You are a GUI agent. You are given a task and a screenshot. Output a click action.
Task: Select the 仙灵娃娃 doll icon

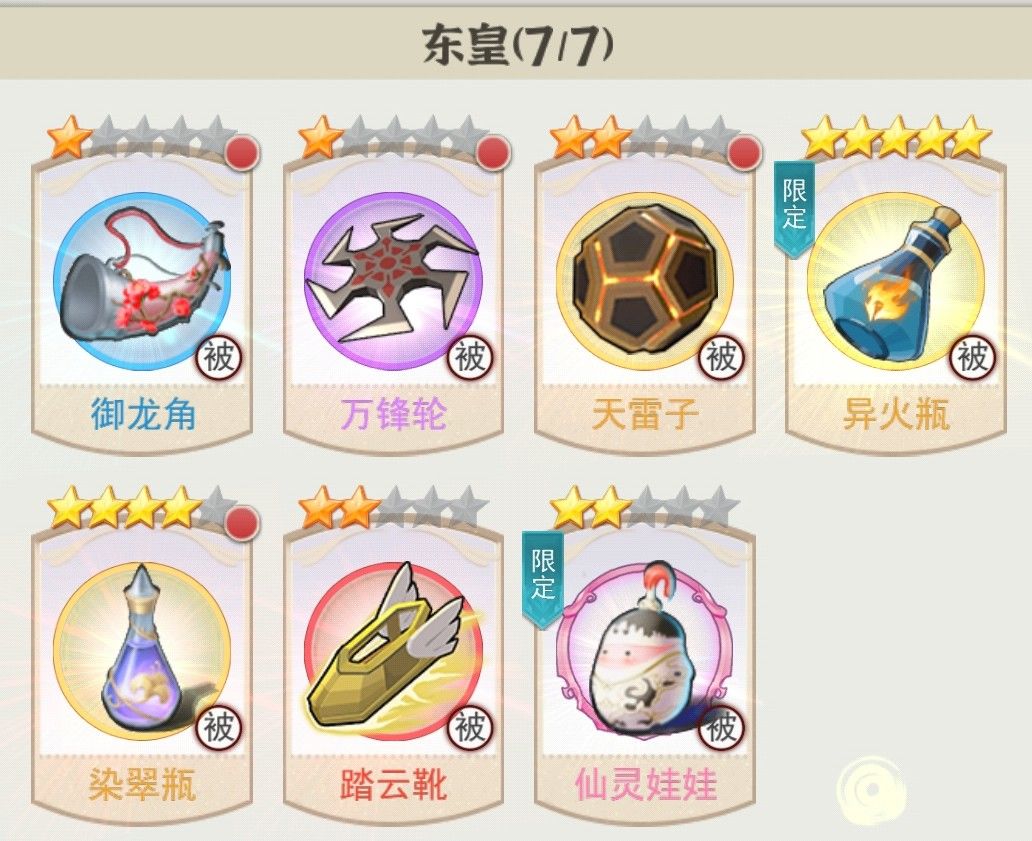[x=645, y=651]
